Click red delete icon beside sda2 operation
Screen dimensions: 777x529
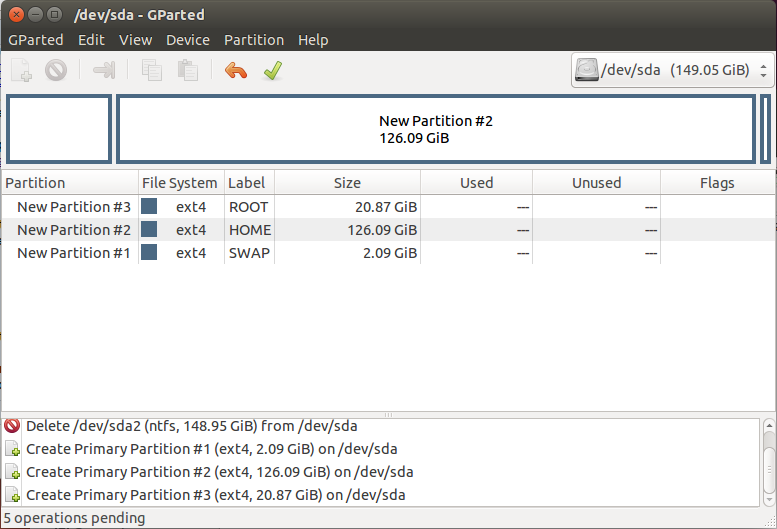[12, 425]
